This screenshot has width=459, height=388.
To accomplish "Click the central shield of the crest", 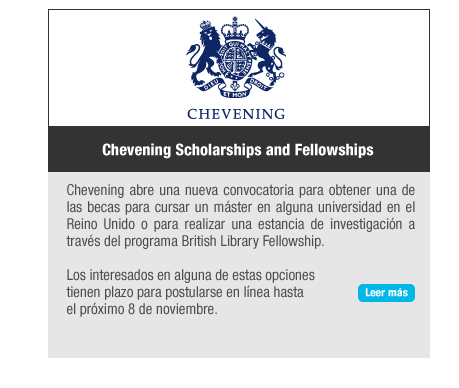I will [235, 59].
